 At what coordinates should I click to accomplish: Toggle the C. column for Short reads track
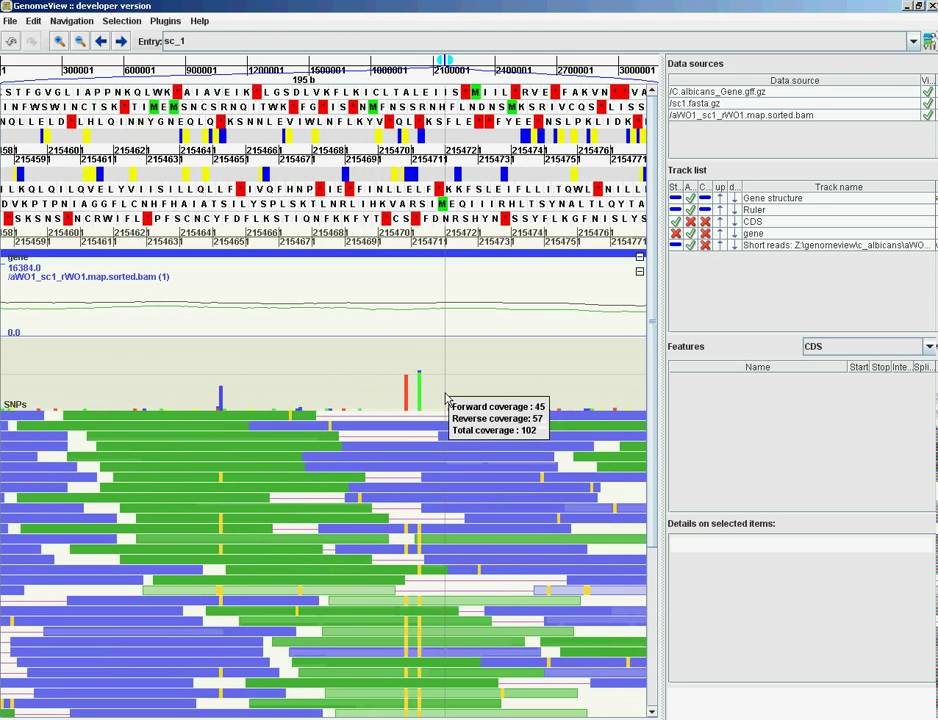[705, 245]
